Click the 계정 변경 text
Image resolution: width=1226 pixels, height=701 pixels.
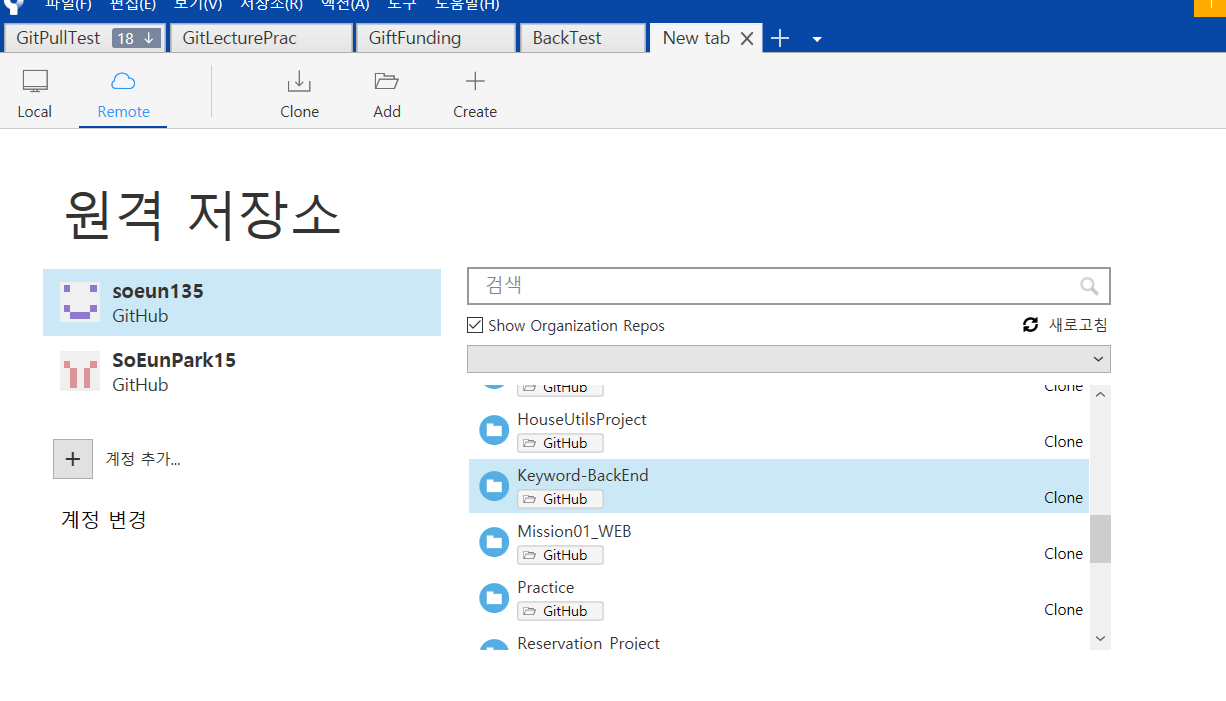[104, 520]
